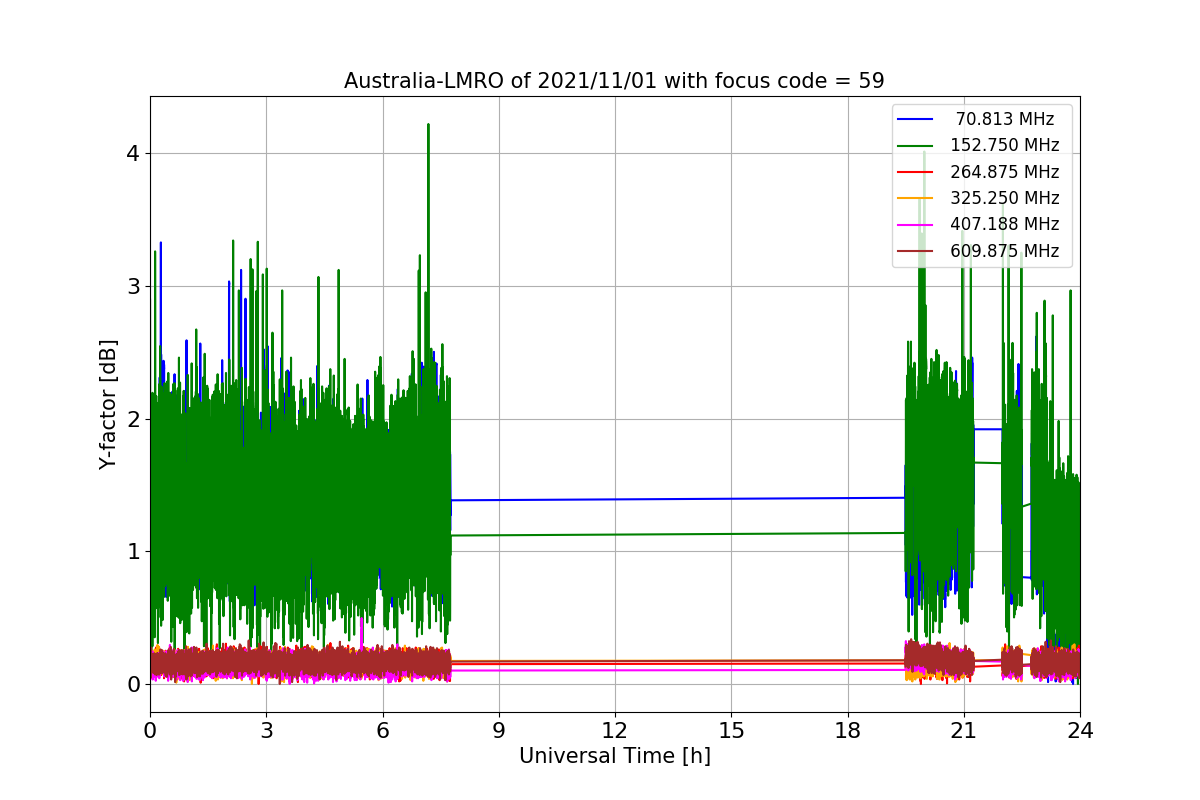Screen dimensions: 1200x800
Task: Click the magenta line swatch in the legend
Action: pos(916,225)
